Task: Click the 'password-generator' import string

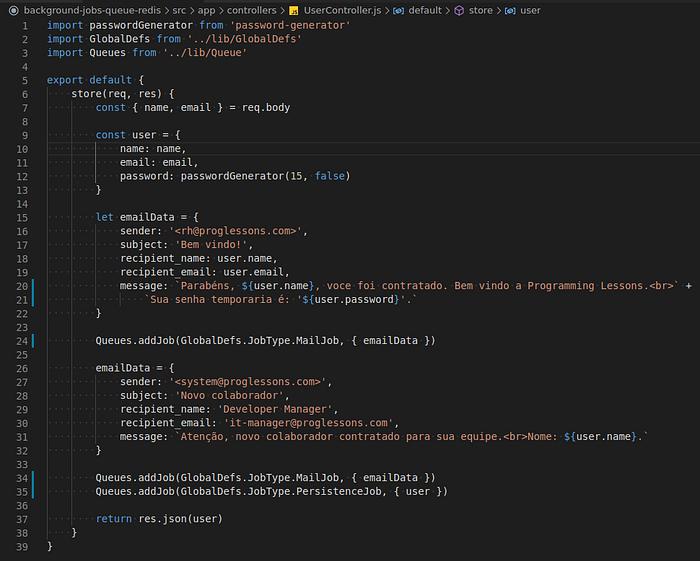Action: point(290,25)
